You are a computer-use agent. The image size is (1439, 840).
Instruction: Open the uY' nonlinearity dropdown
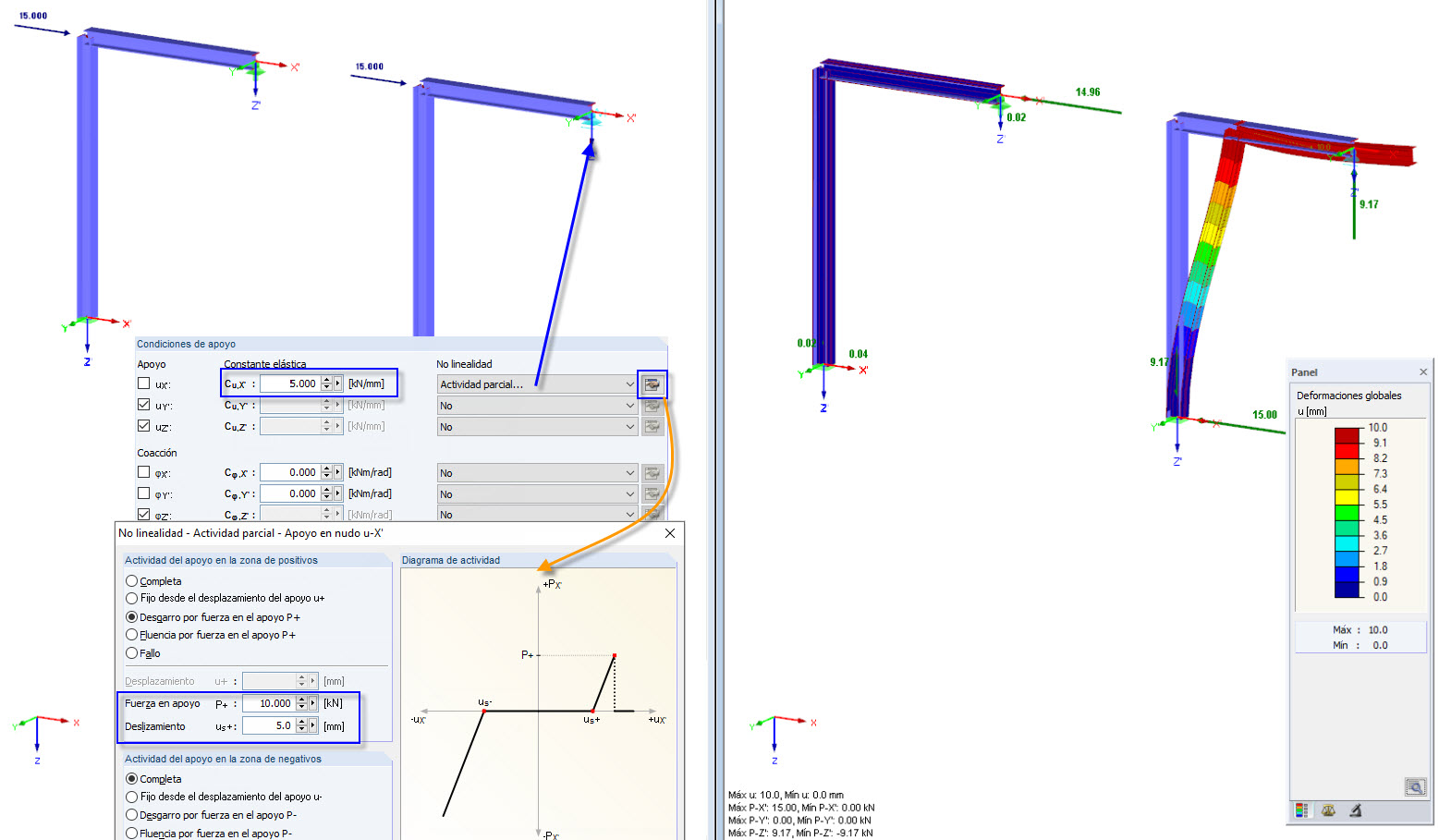(x=537, y=405)
